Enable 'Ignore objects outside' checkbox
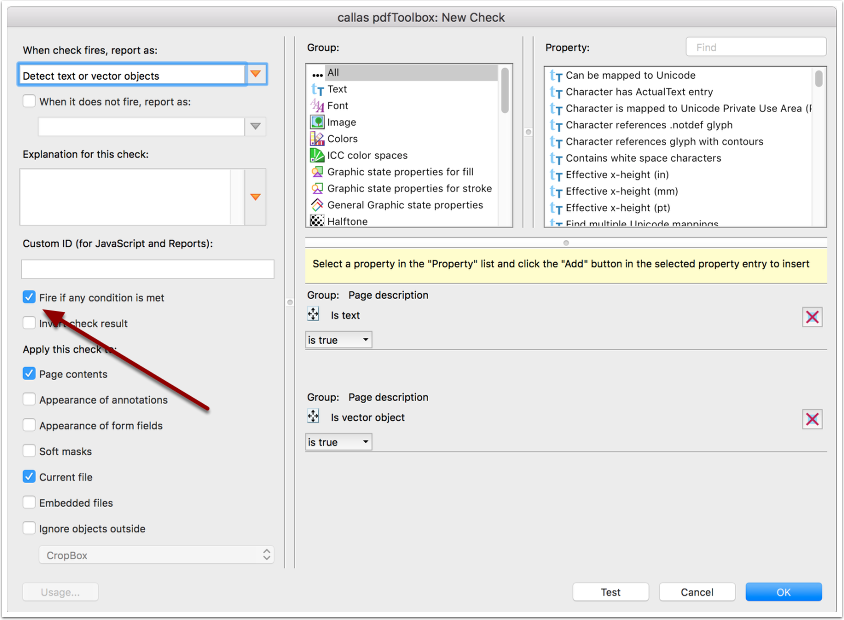The height and width of the screenshot is (620, 844). click(29, 529)
